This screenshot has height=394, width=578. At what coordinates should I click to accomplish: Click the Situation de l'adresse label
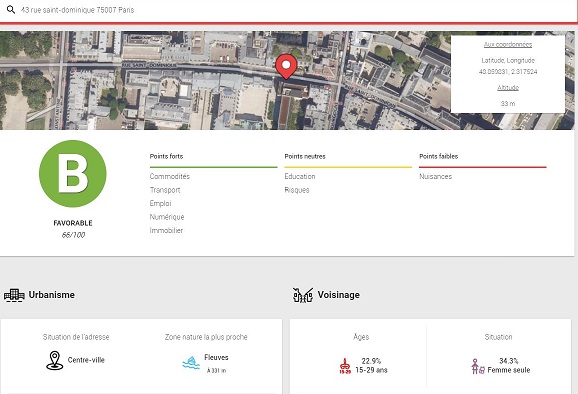pos(76,337)
